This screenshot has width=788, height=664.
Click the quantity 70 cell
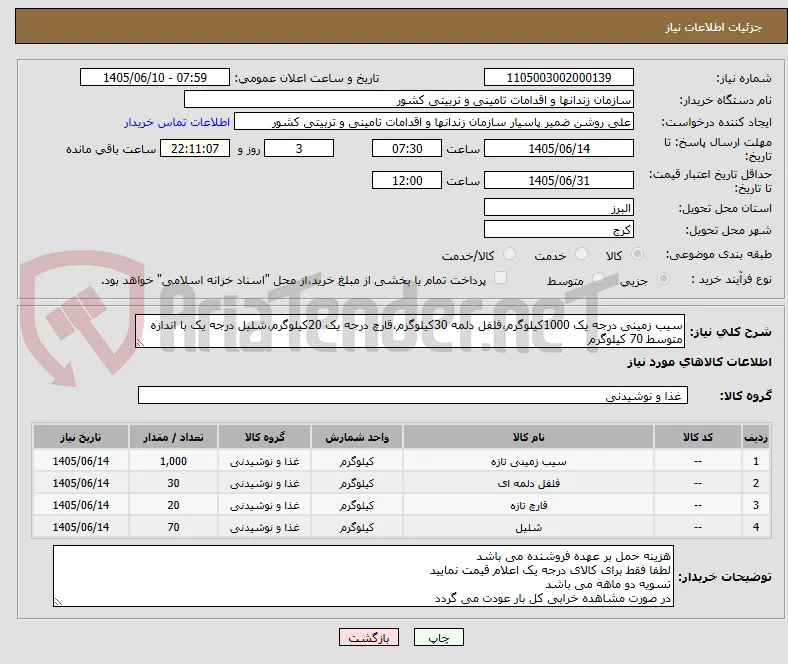pos(173,528)
